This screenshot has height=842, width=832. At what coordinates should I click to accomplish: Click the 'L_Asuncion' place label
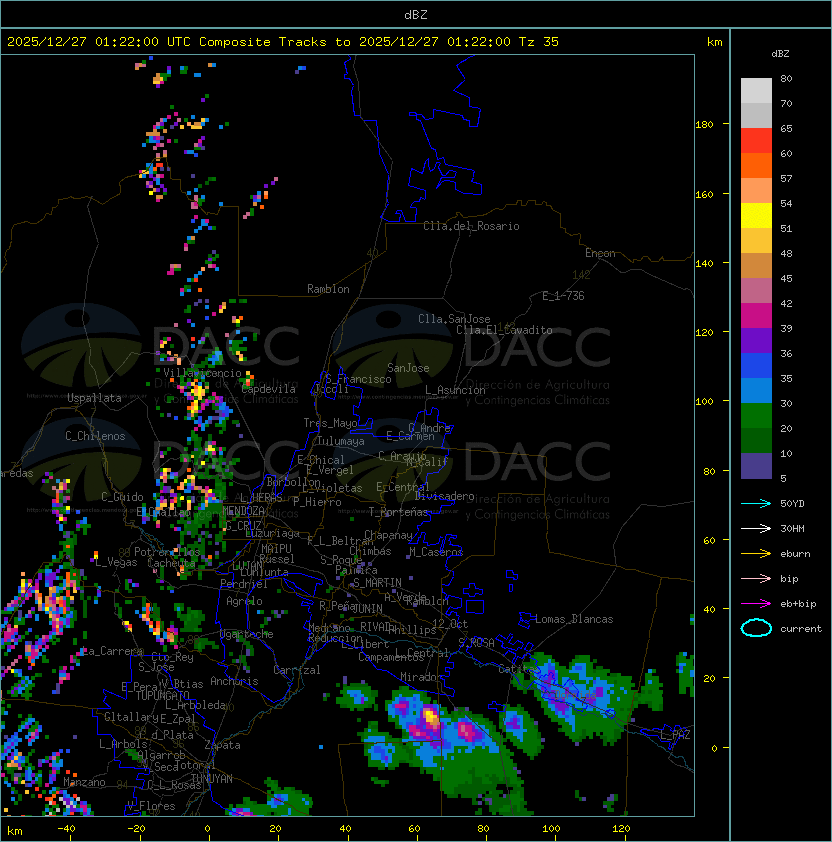coord(455,390)
